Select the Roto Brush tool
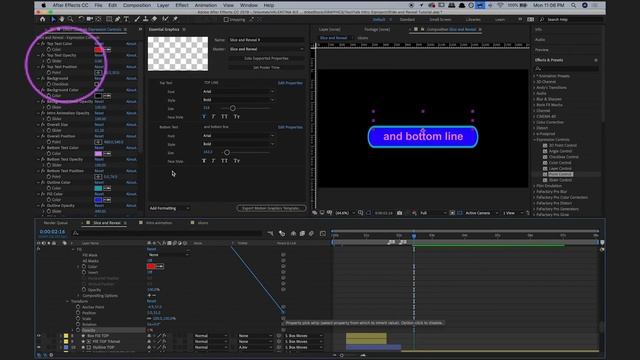Viewport: 640px width, 360px height. tap(165, 19)
